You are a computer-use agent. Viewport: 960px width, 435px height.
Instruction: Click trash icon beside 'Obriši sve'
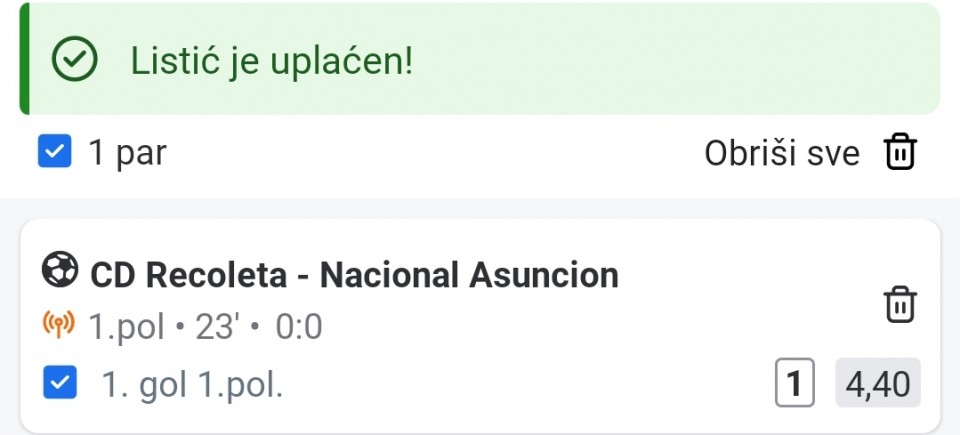tap(900, 153)
